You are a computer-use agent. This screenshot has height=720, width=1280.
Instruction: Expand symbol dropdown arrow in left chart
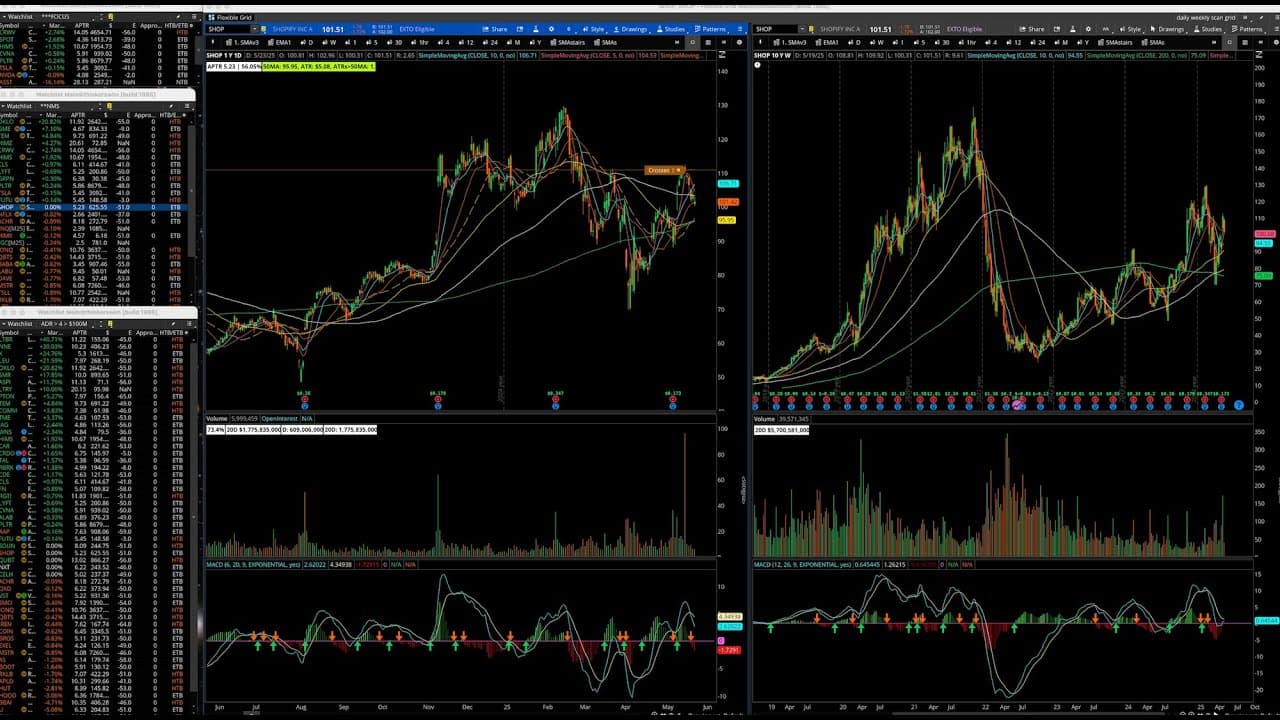[x=254, y=29]
